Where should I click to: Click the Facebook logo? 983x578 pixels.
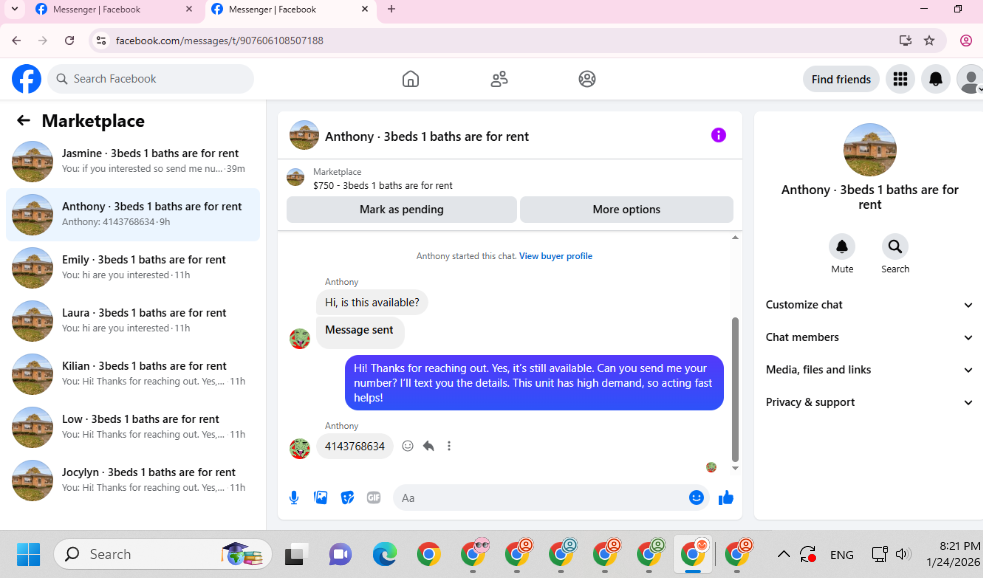(26, 79)
